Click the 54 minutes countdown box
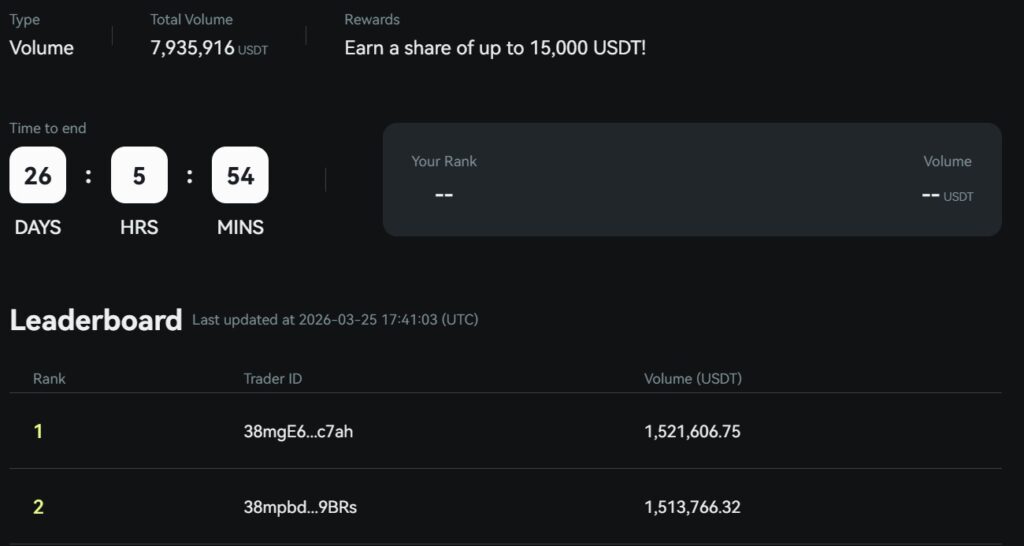The height and width of the screenshot is (546, 1024). coord(240,176)
